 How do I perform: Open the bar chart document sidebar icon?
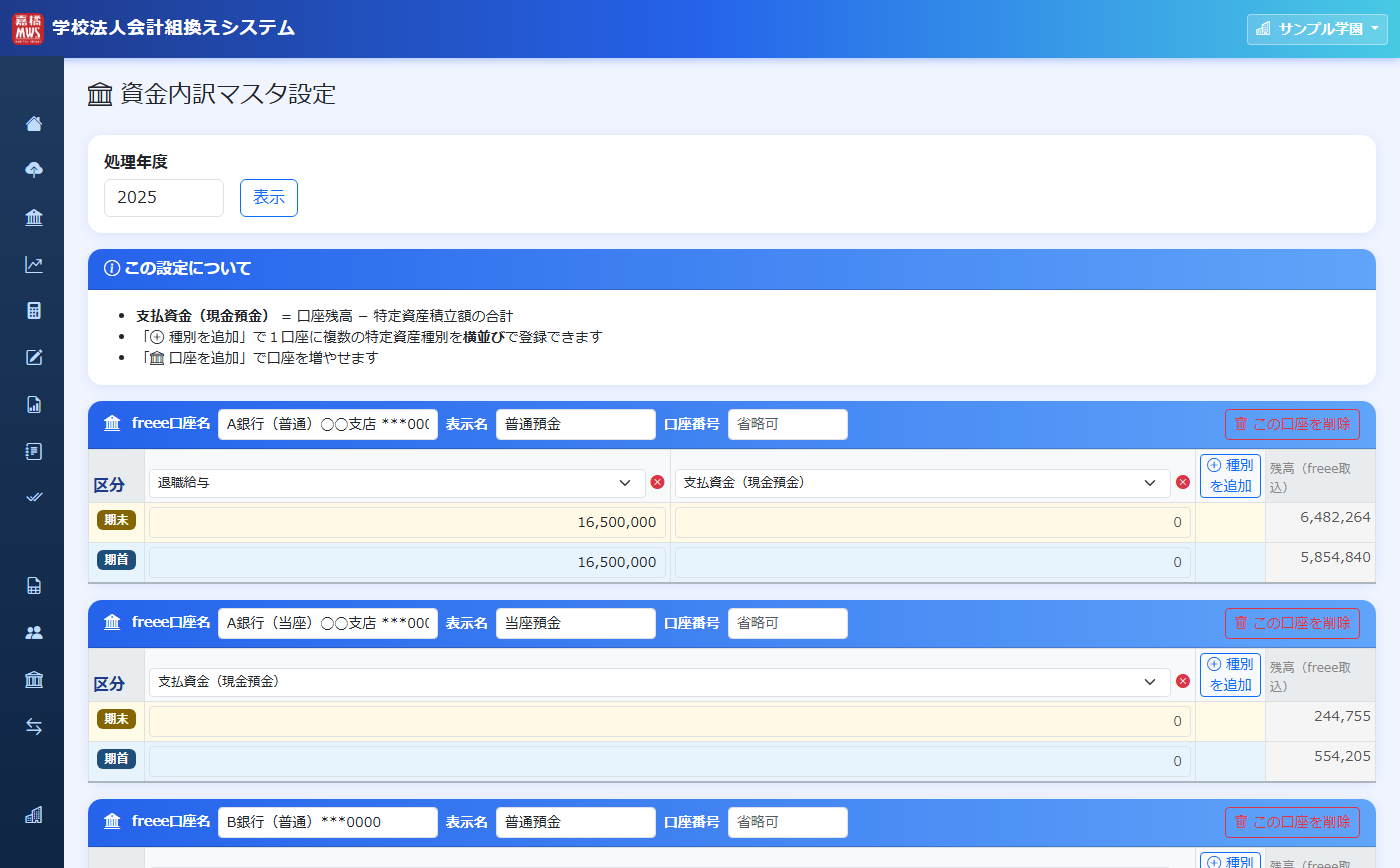click(x=34, y=405)
